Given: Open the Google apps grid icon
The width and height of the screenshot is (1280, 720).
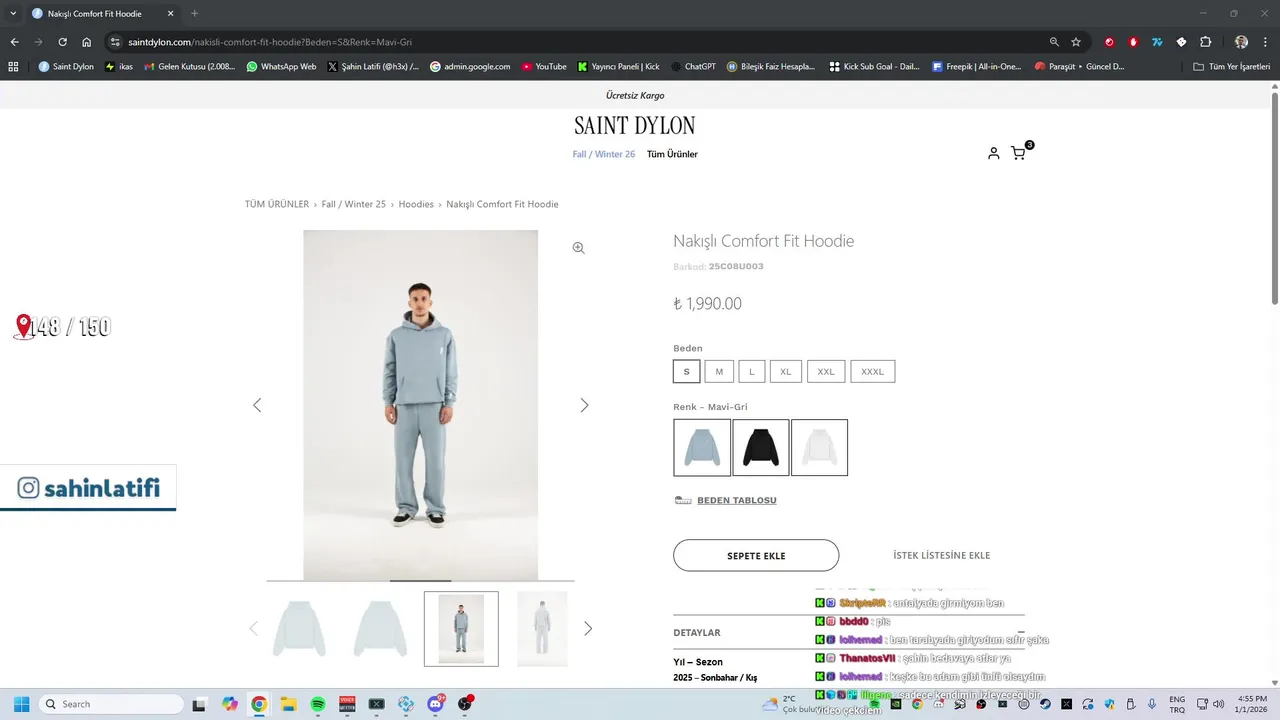Looking at the screenshot, I should tap(13, 67).
